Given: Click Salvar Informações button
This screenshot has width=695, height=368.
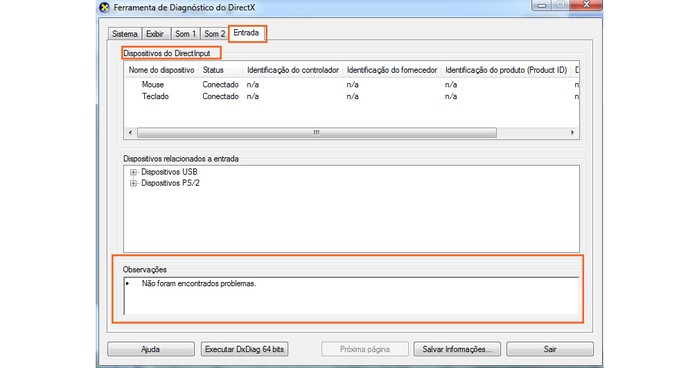Looking at the screenshot, I should click(x=457, y=349).
